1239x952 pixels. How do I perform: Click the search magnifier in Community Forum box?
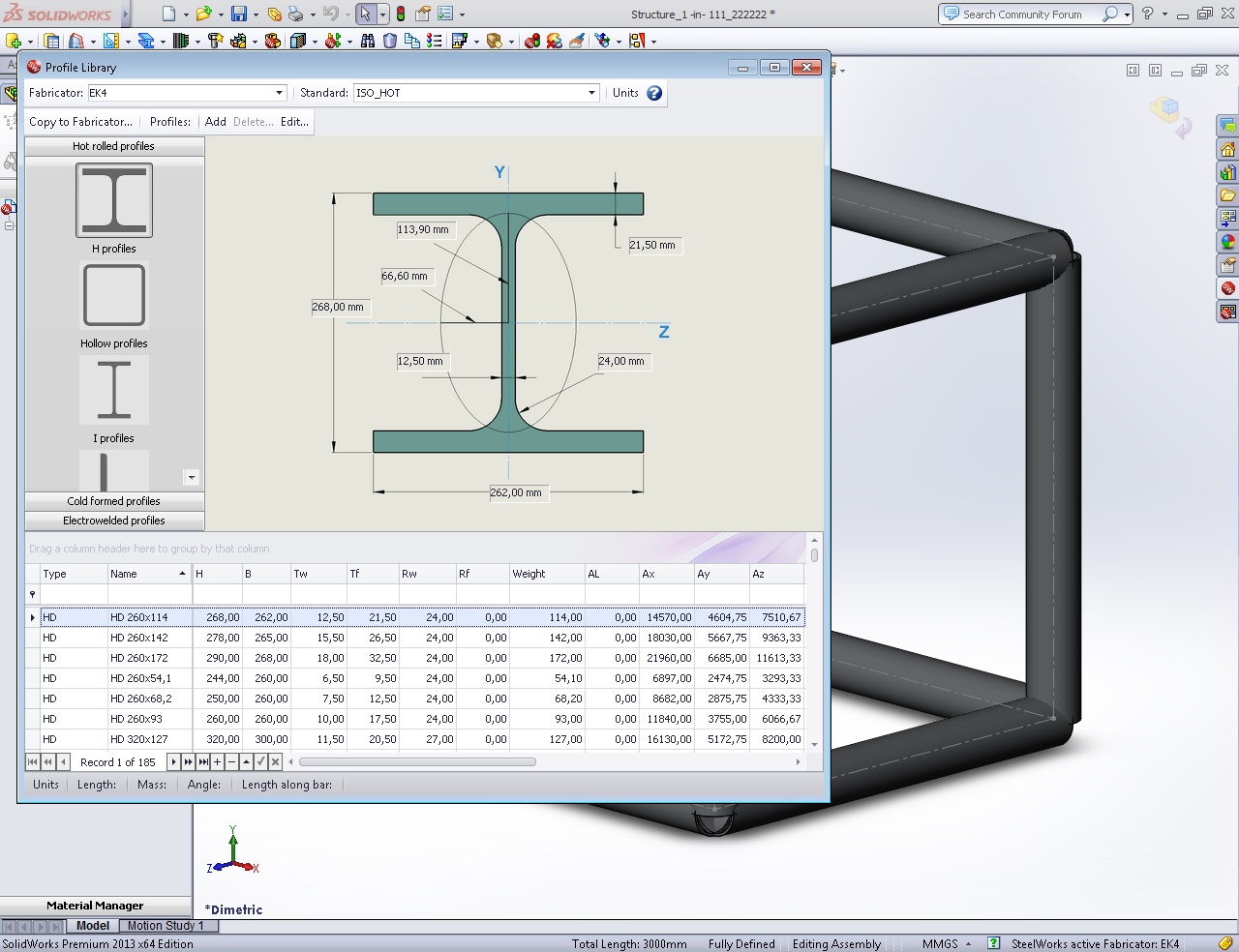coord(1110,14)
